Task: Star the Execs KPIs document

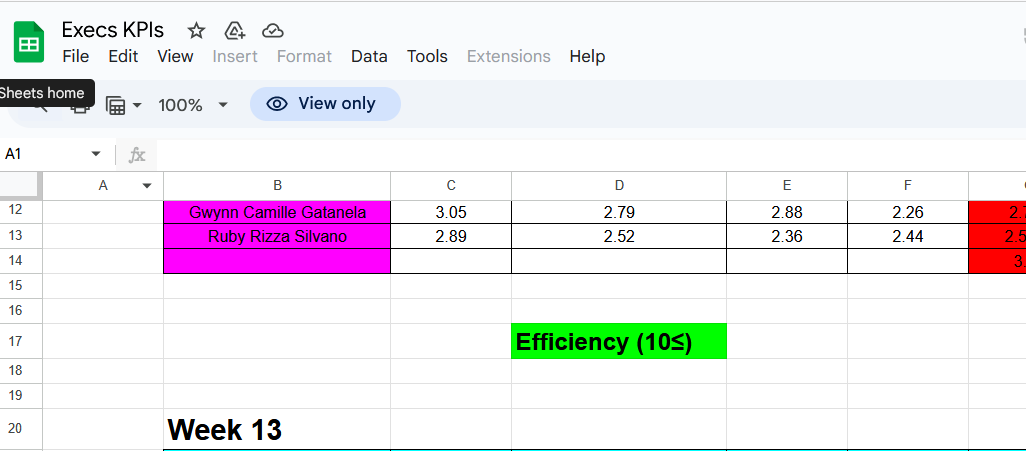Action: point(197,30)
